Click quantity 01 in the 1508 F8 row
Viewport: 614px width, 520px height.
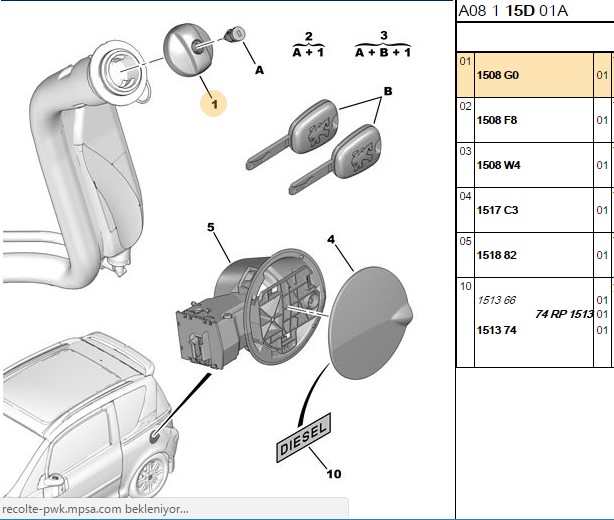(602, 120)
